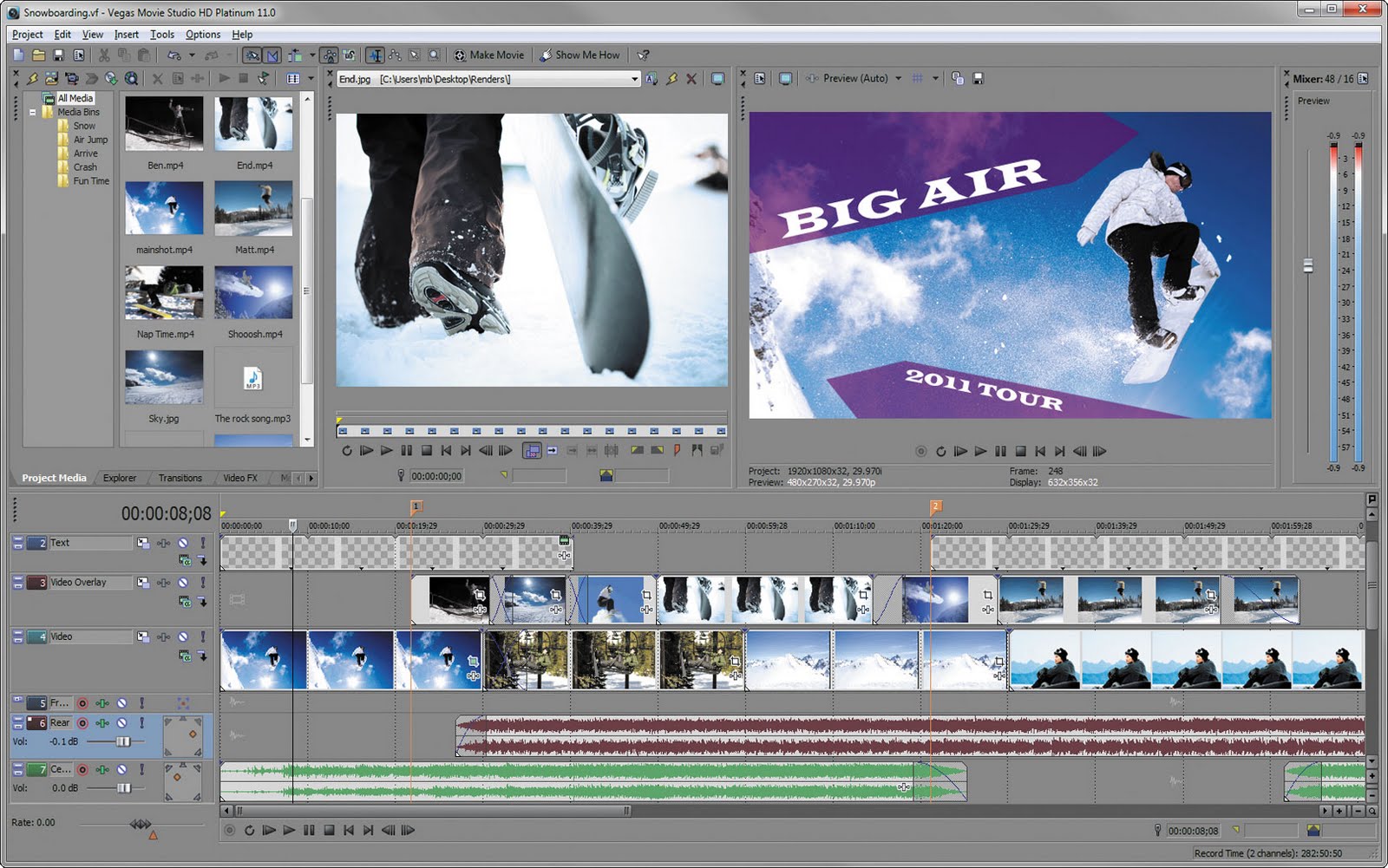Select the Normal Edit tool icon
This screenshot has height=868, width=1388.
tap(376, 55)
